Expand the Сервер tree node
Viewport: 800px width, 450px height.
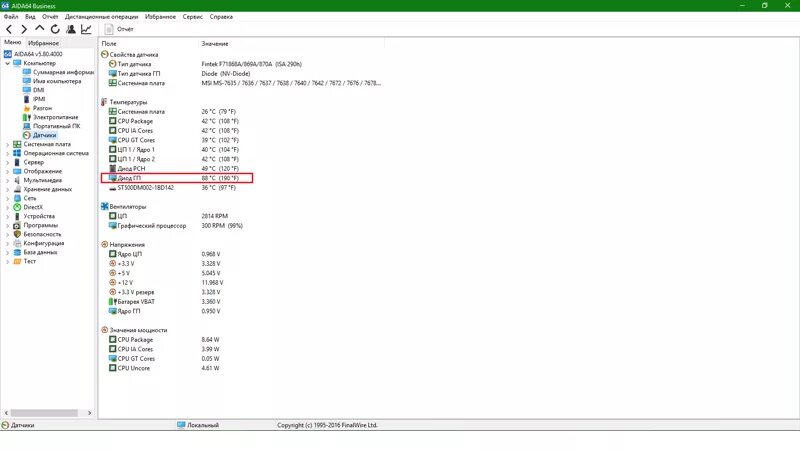click(7, 162)
